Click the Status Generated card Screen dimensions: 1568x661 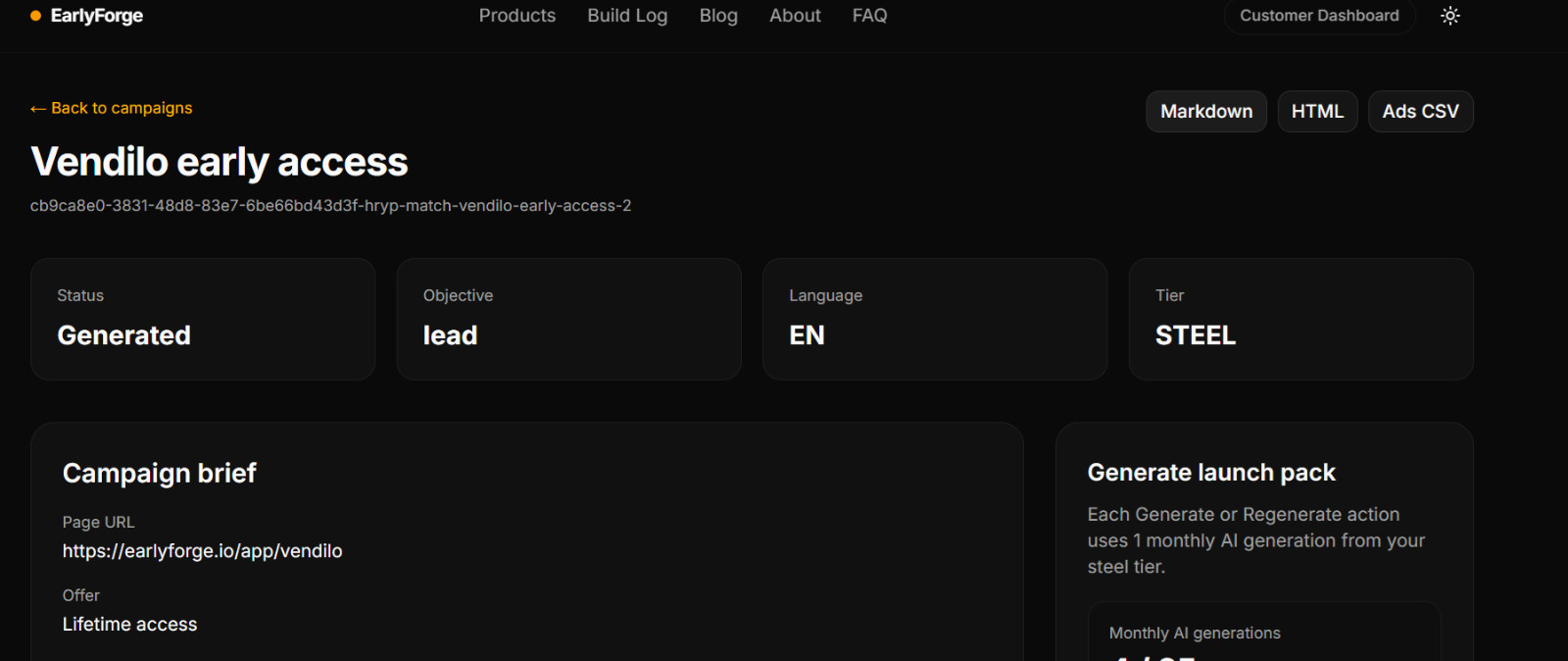(x=203, y=319)
